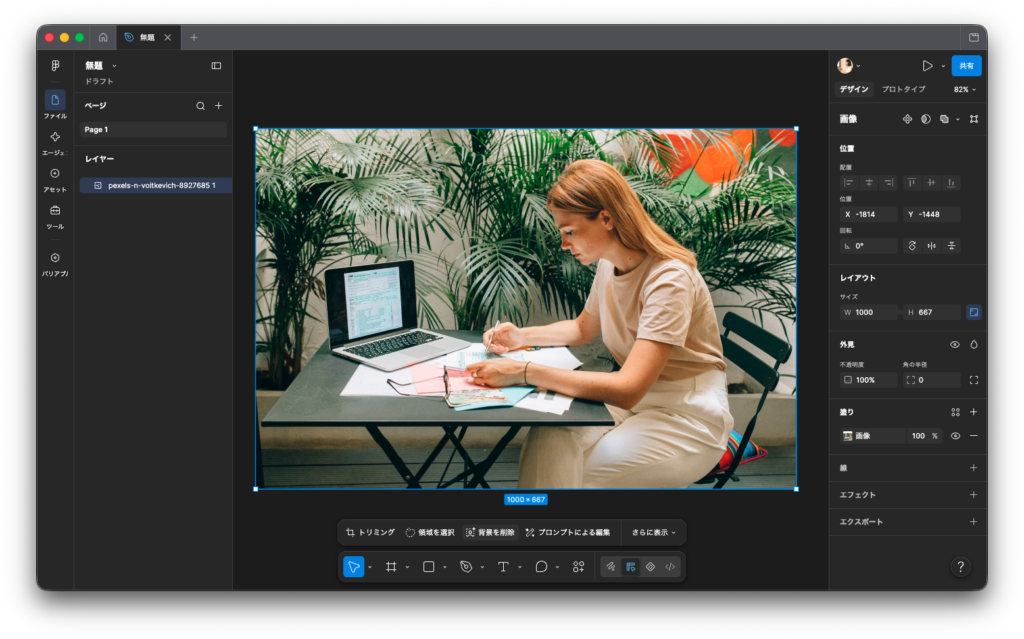Viewport: 1024px width, 639px height.
Task: Expand the user avatar dropdown
Action: click(x=858, y=66)
